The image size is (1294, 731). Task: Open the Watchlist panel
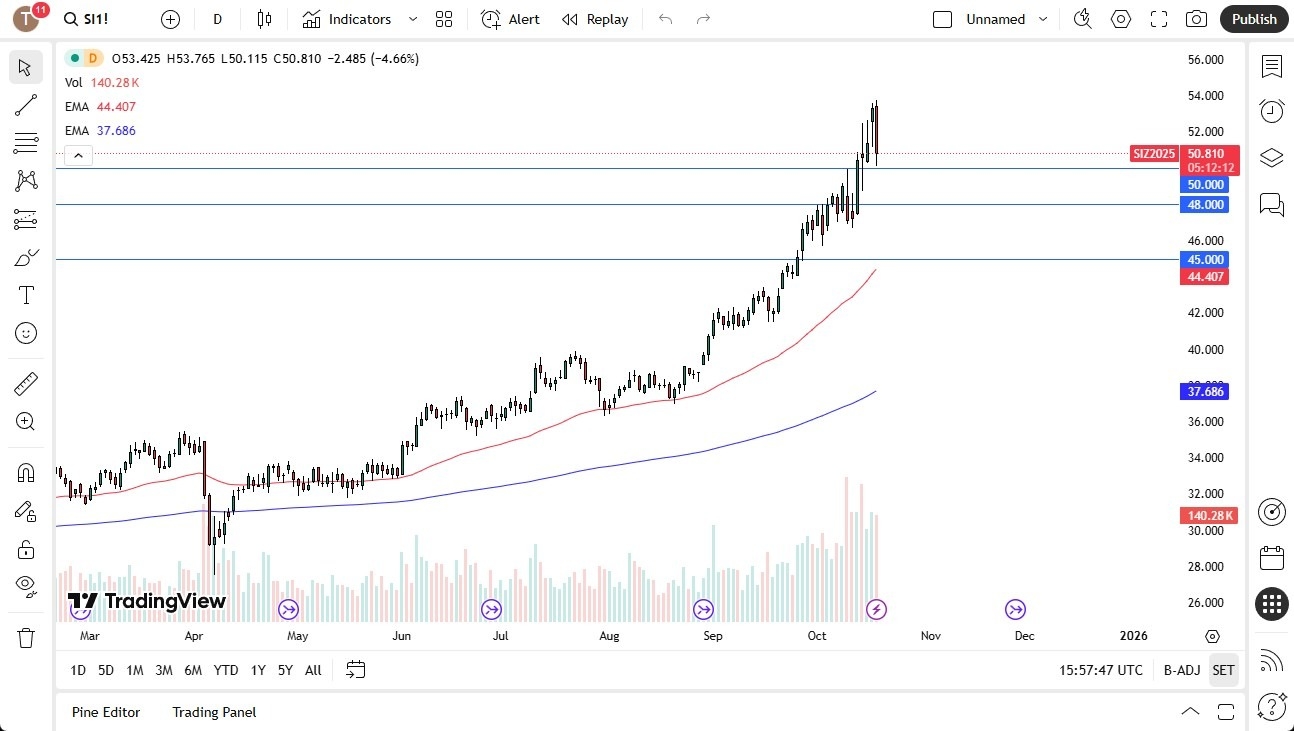point(1271,66)
